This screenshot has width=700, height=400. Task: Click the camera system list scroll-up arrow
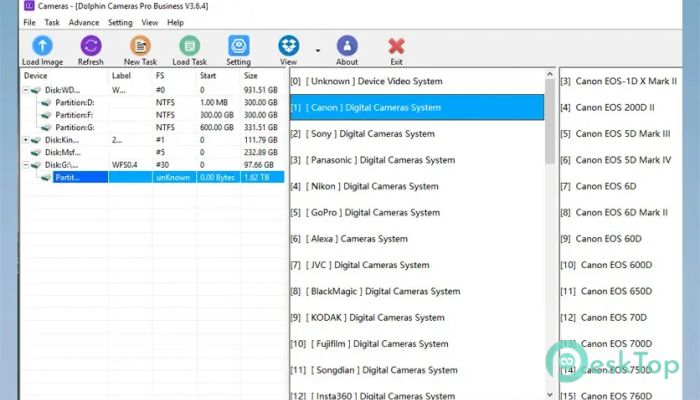click(550, 74)
